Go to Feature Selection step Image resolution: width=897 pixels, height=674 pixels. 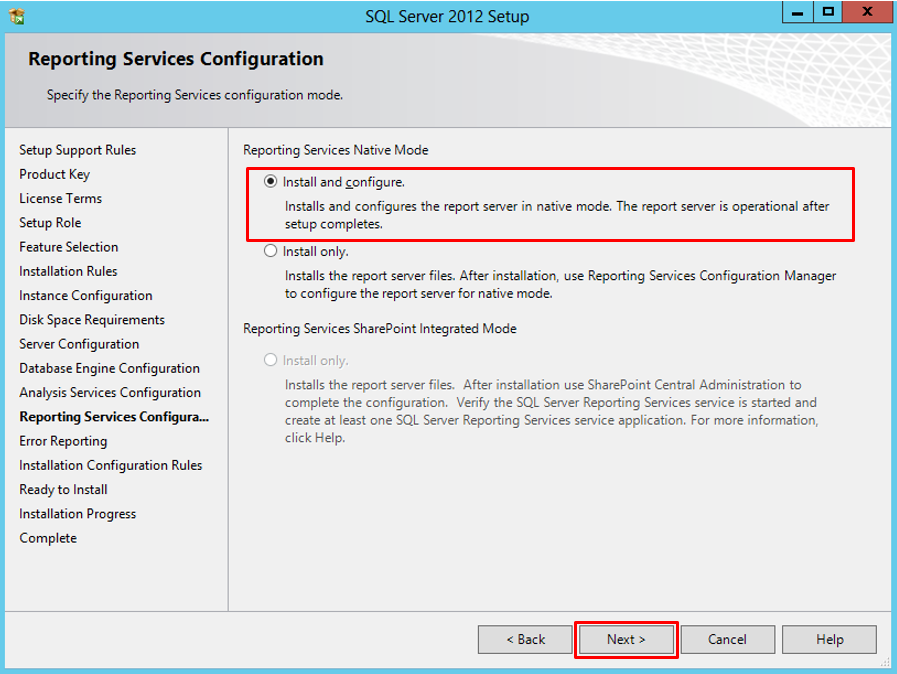point(68,247)
